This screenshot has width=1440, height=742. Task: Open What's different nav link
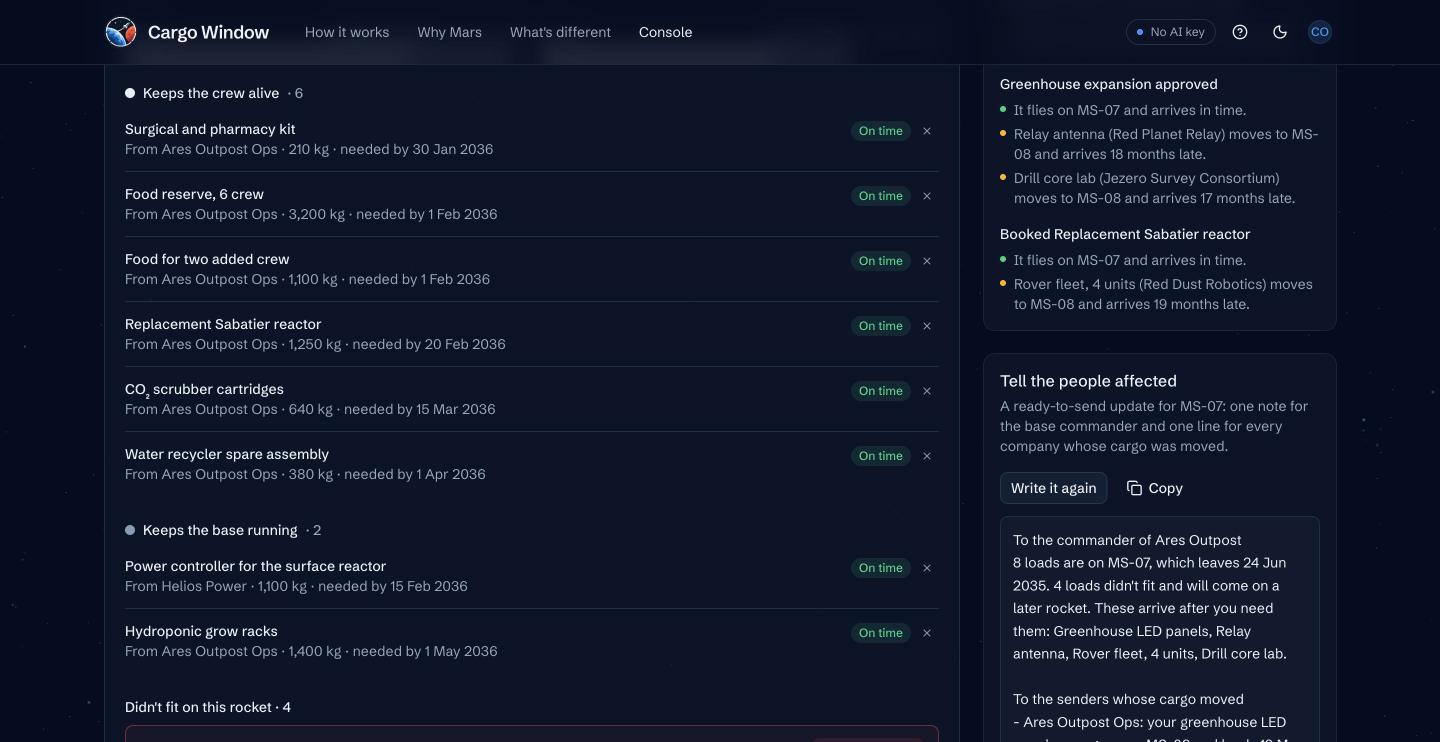(560, 32)
